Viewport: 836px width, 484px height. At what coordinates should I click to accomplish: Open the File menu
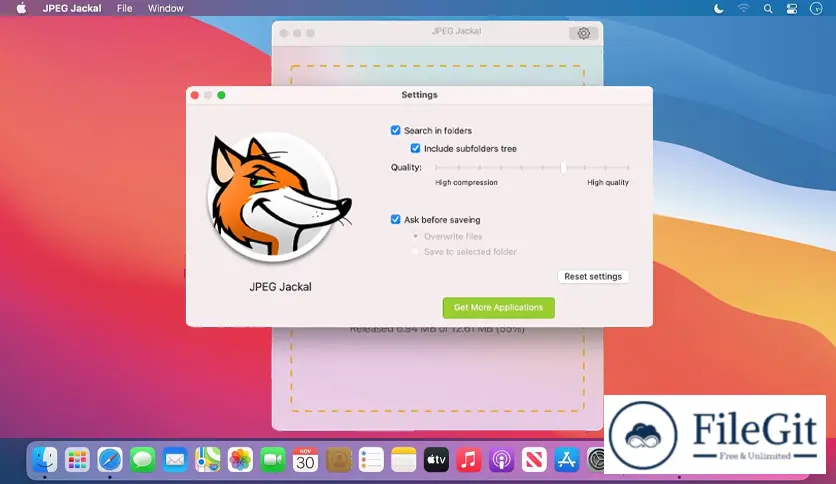pos(124,8)
